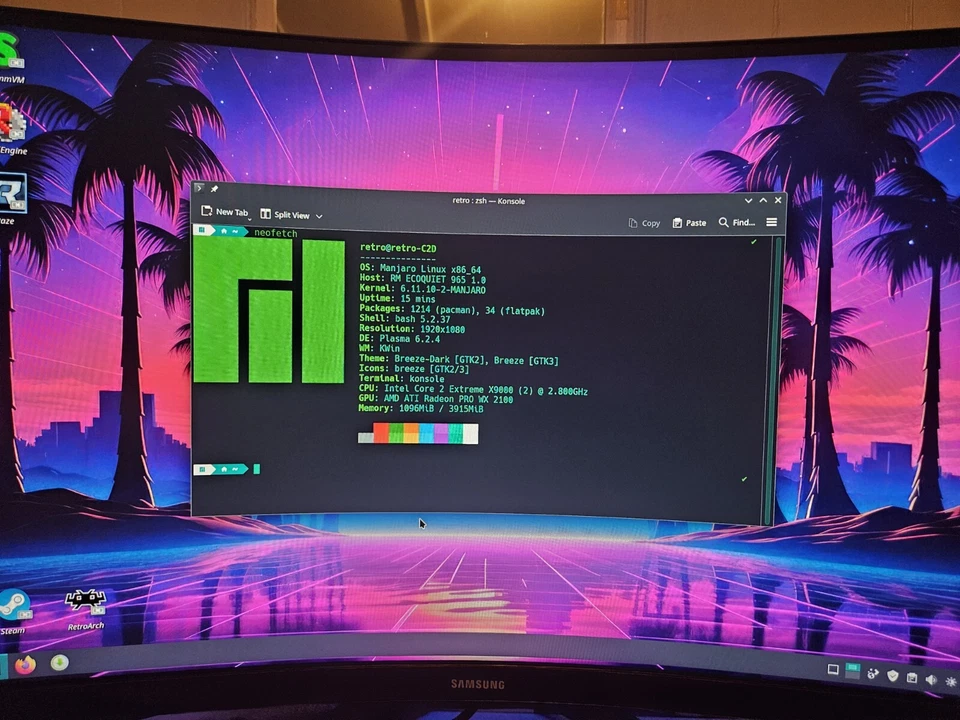This screenshot has height=720, width=960.
Task: Open the Konsole hamburger menu
Action: pyautogui.click(x=770, y=222)
